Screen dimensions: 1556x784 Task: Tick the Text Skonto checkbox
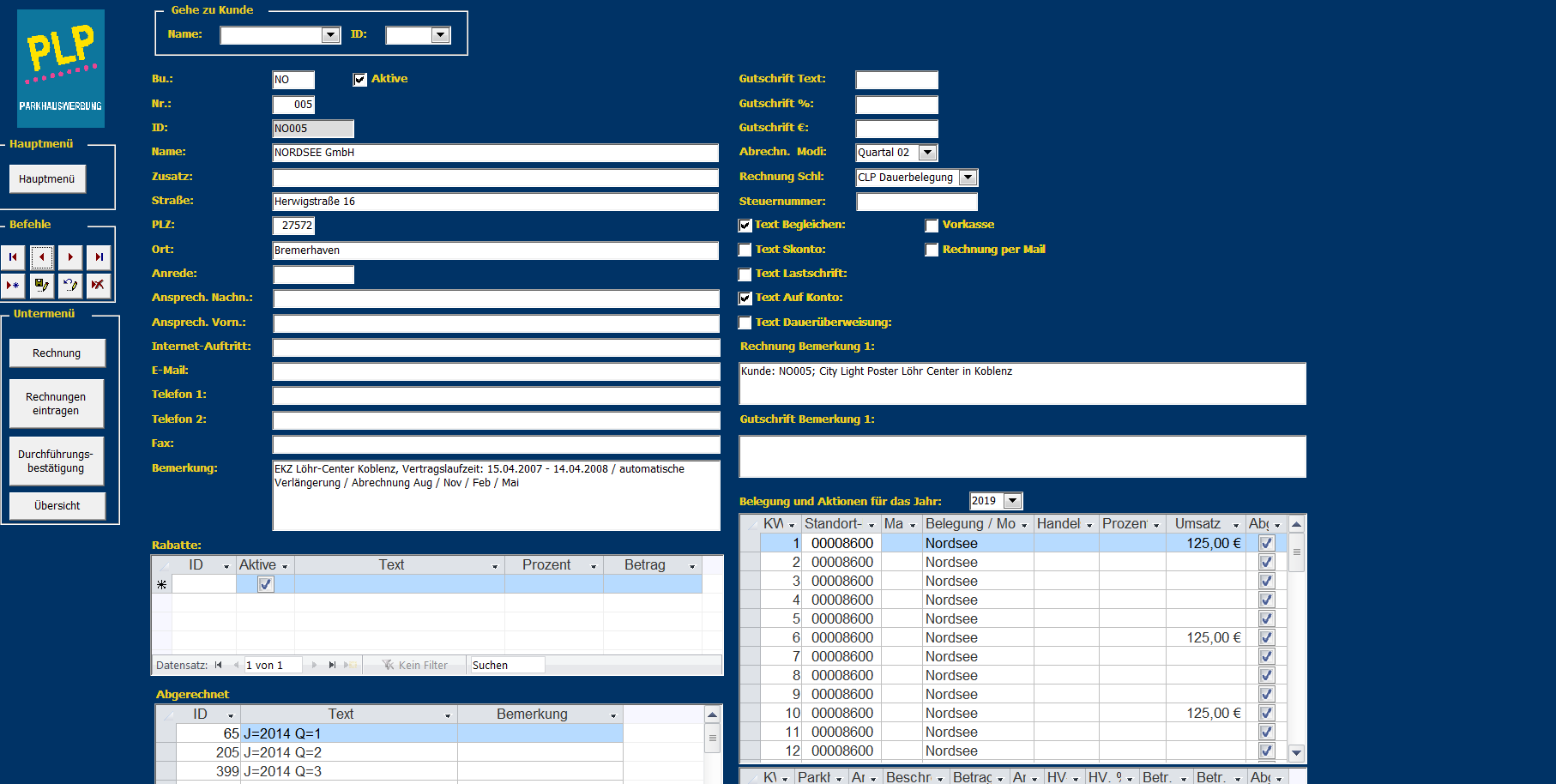pos(745,250)
